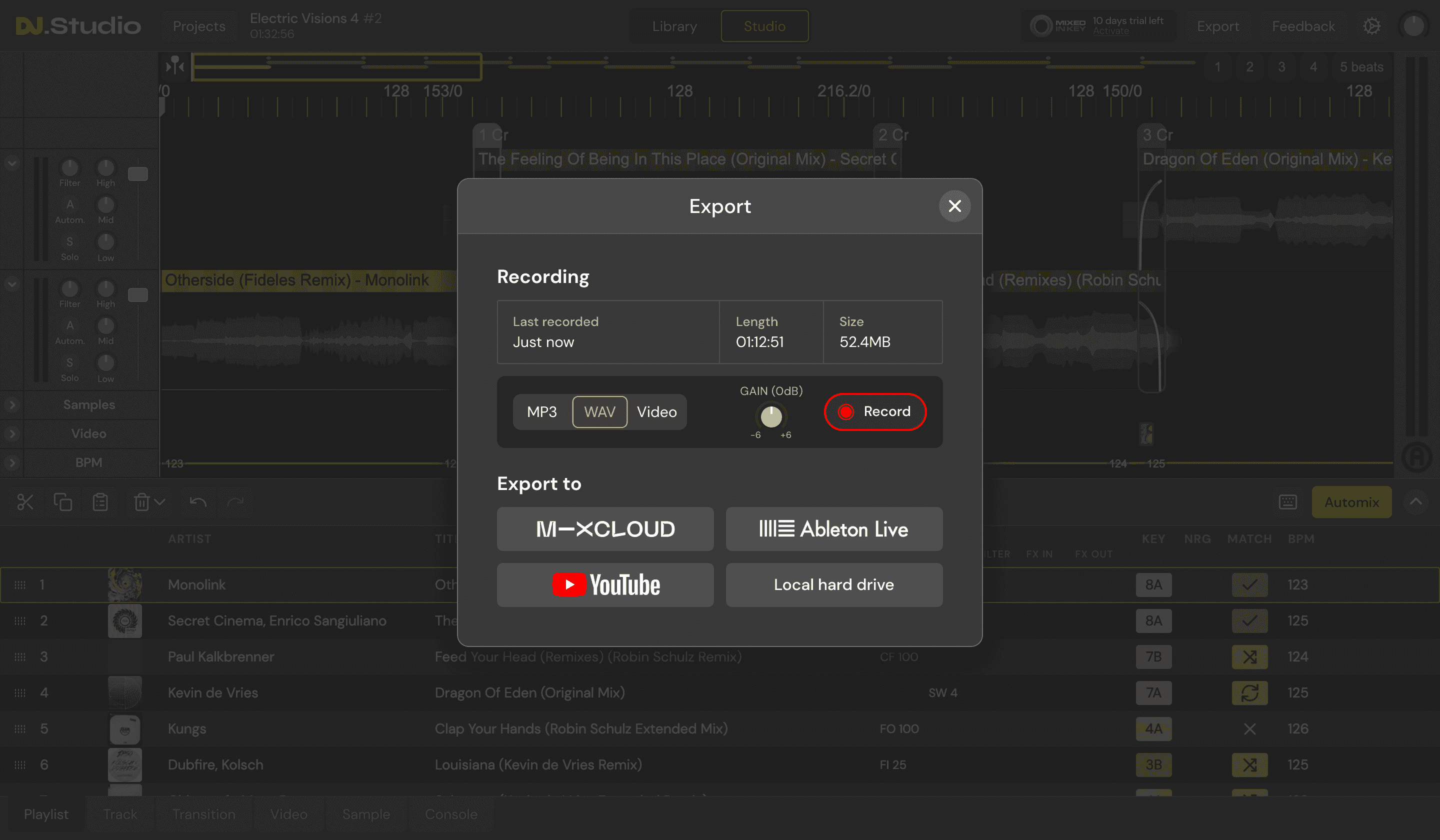Select the 2 beats snap option
The height and width of the screenshot is (840, 1440).
pos(1249,67)
